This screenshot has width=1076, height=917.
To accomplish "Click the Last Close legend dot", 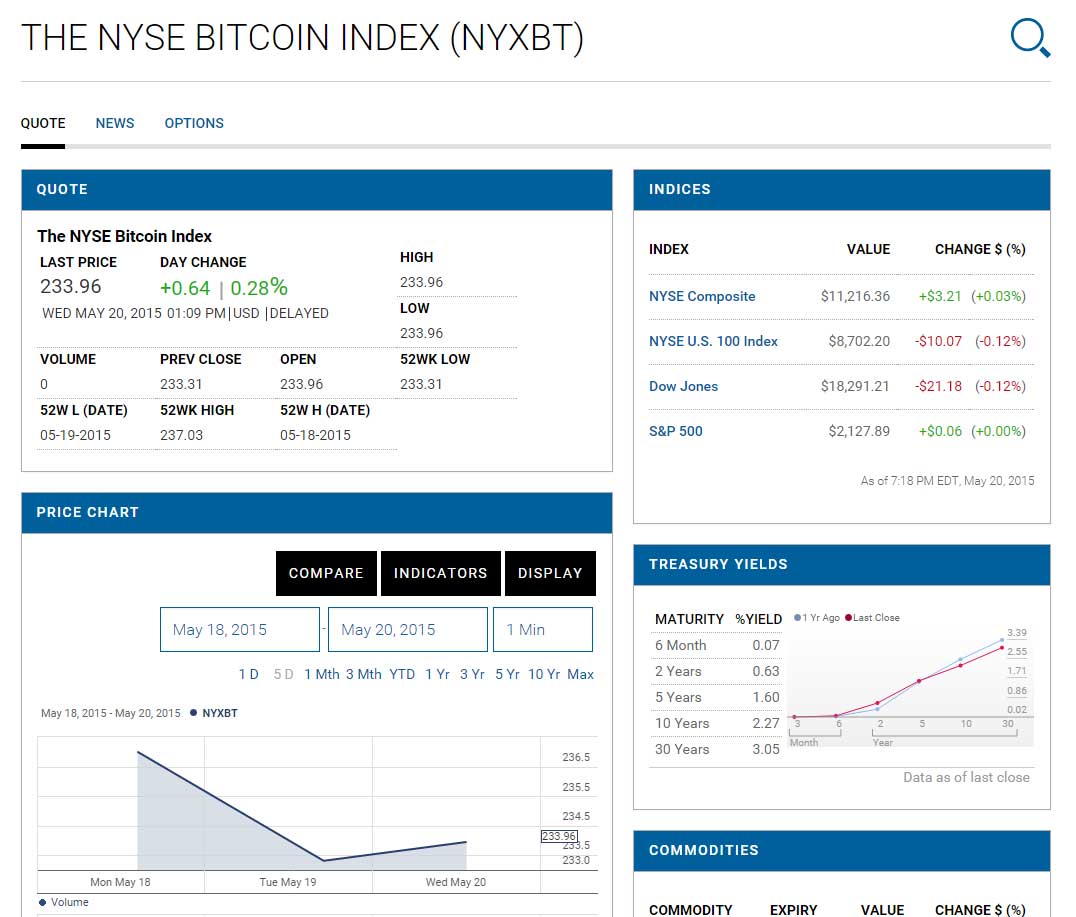I will tap(849, 618).
